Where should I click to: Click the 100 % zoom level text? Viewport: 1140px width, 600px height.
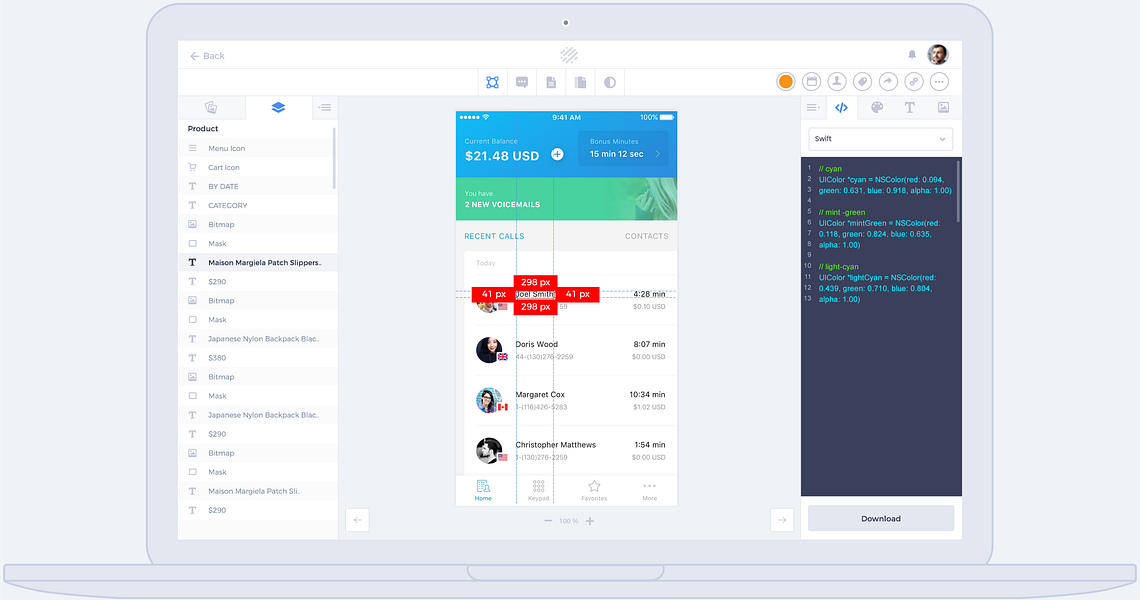tap(569, 521)
